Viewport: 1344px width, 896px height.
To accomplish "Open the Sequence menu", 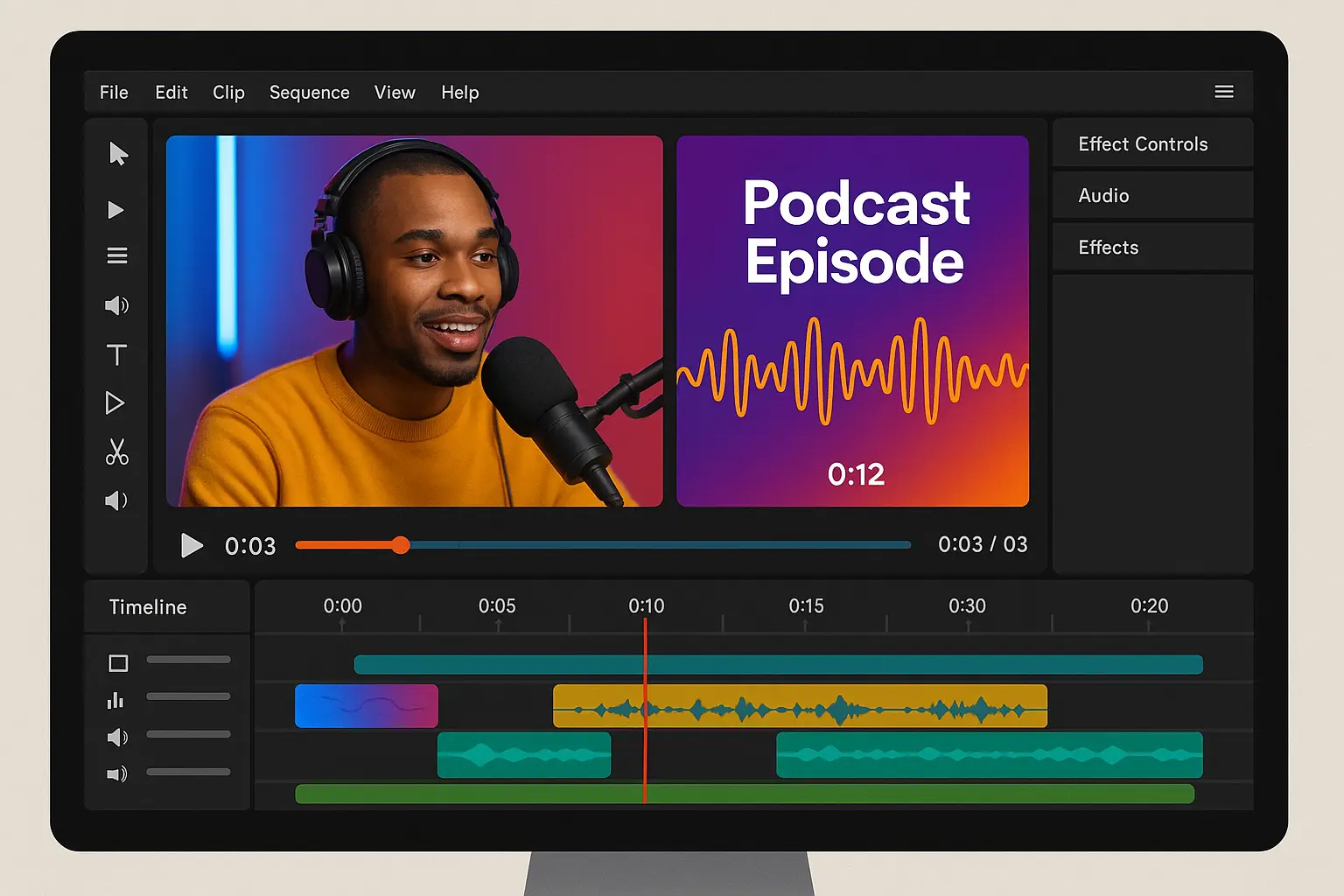I will click(309, 92).
